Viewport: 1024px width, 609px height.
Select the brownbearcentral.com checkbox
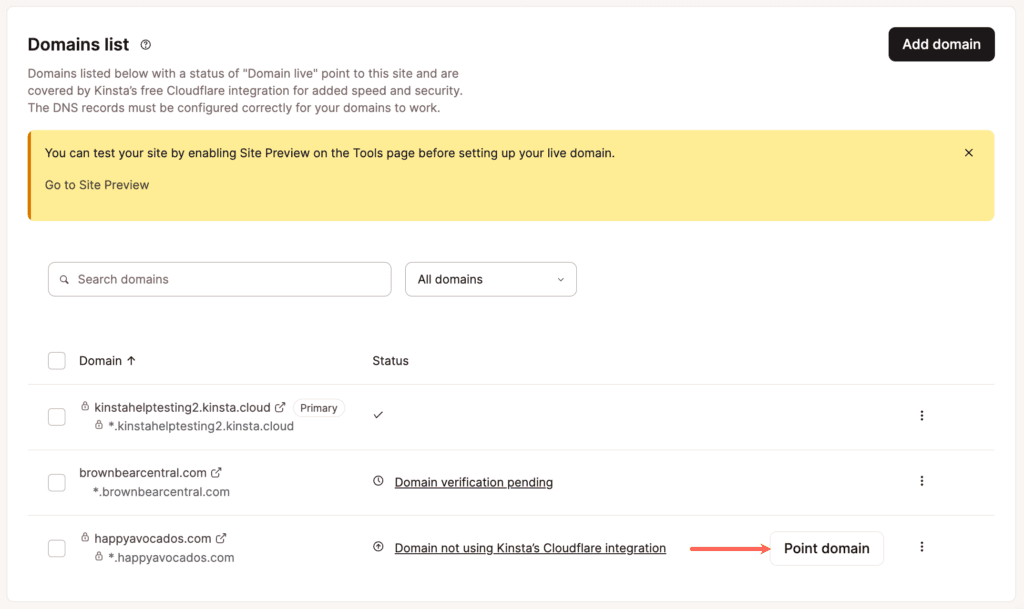[57, 482]
